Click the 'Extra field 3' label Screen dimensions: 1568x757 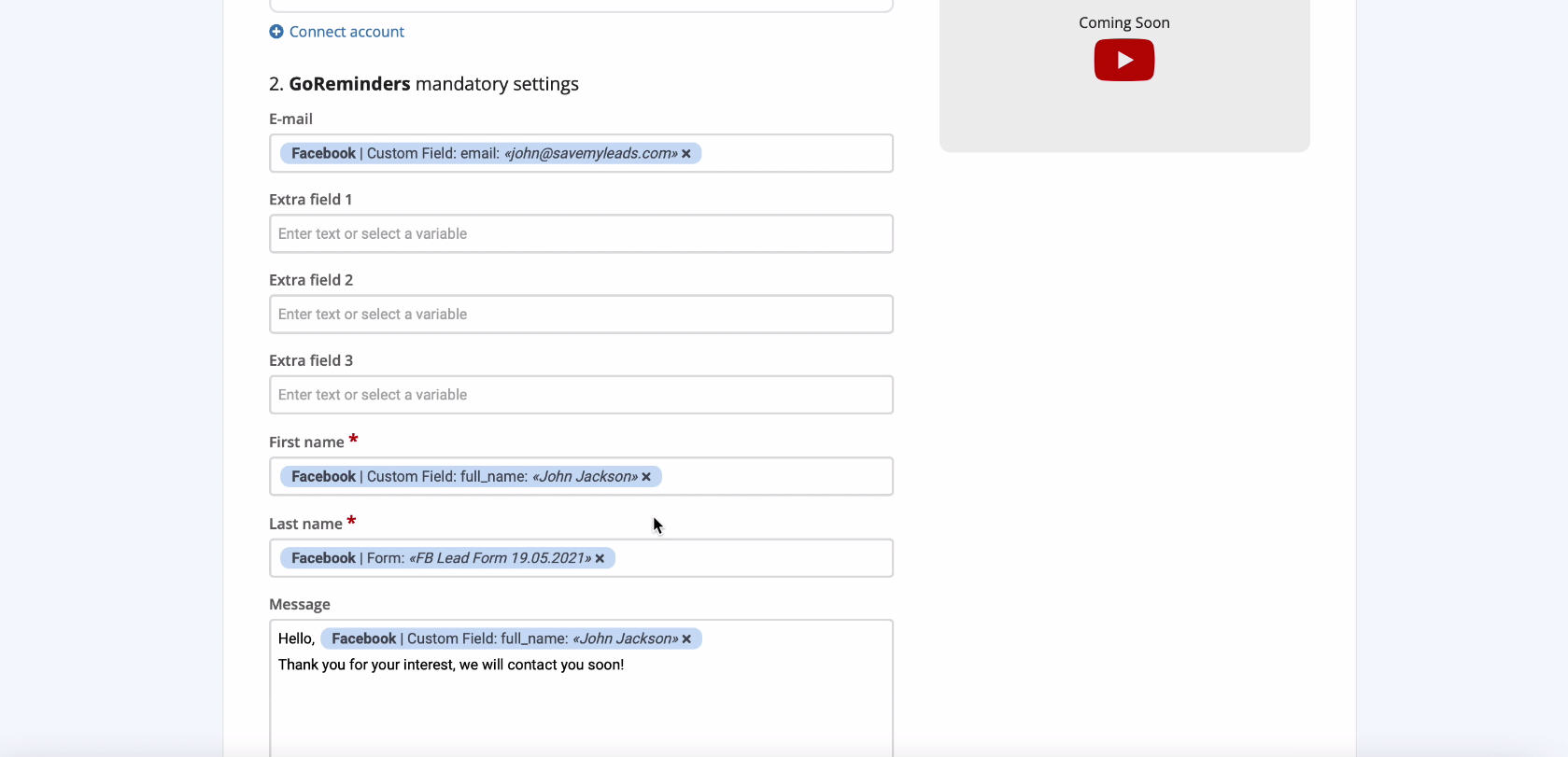(x=311, y=361)
